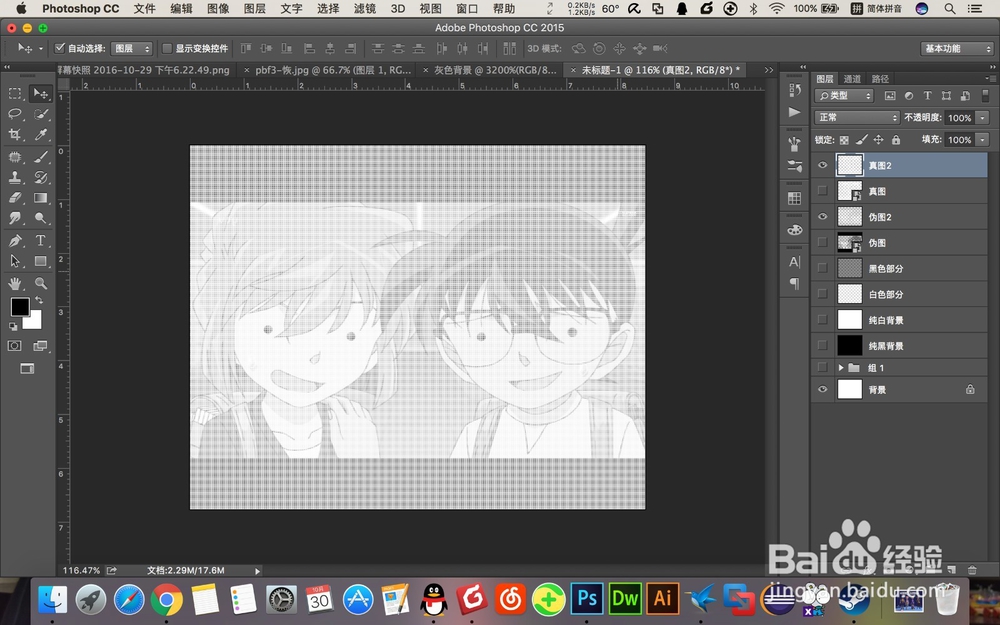Open Illustrator from the Dock
This screenshot has width=1000, height=625.
tap(663, 598)
